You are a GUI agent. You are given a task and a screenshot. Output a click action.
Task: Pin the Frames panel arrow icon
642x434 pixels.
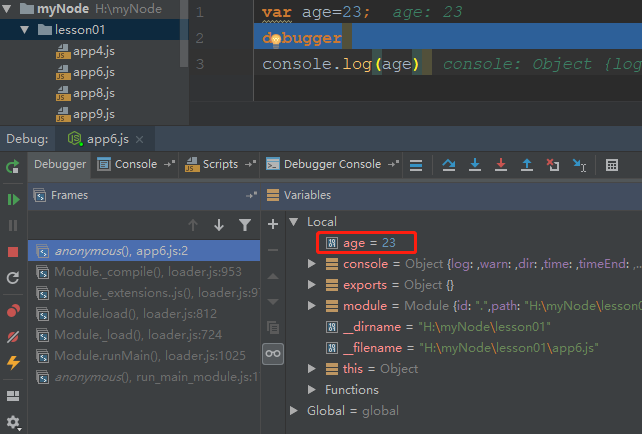coord(251,195)
